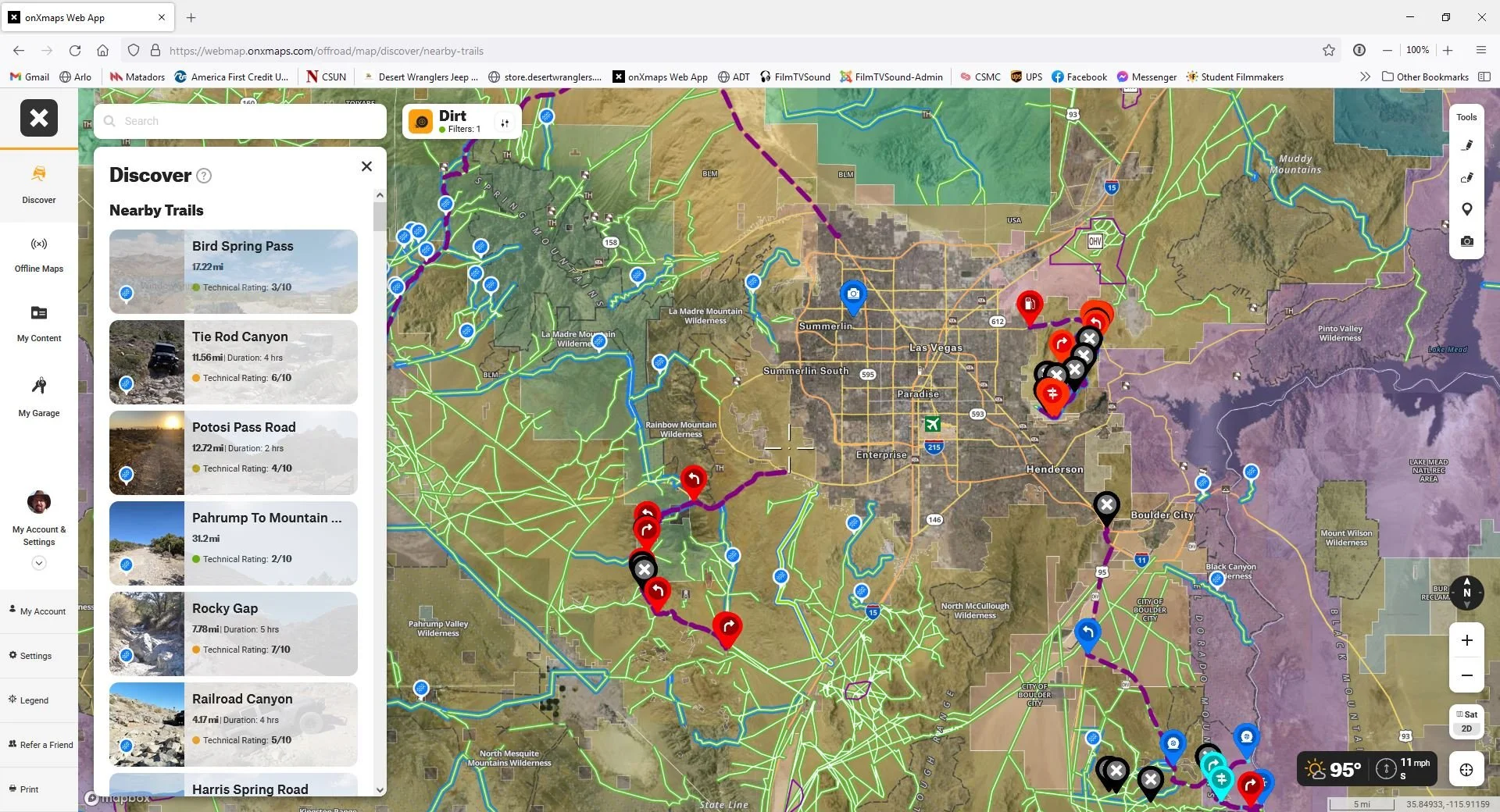Open Offline Maps section
The width and height of the screenshot is (1500, 812).
click(39, 255)
